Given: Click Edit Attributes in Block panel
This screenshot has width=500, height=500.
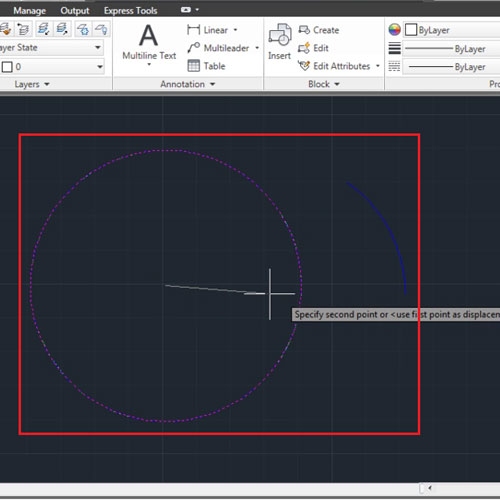Looking at the screenshot, I should pyautogui.click(x=334, y=66).
